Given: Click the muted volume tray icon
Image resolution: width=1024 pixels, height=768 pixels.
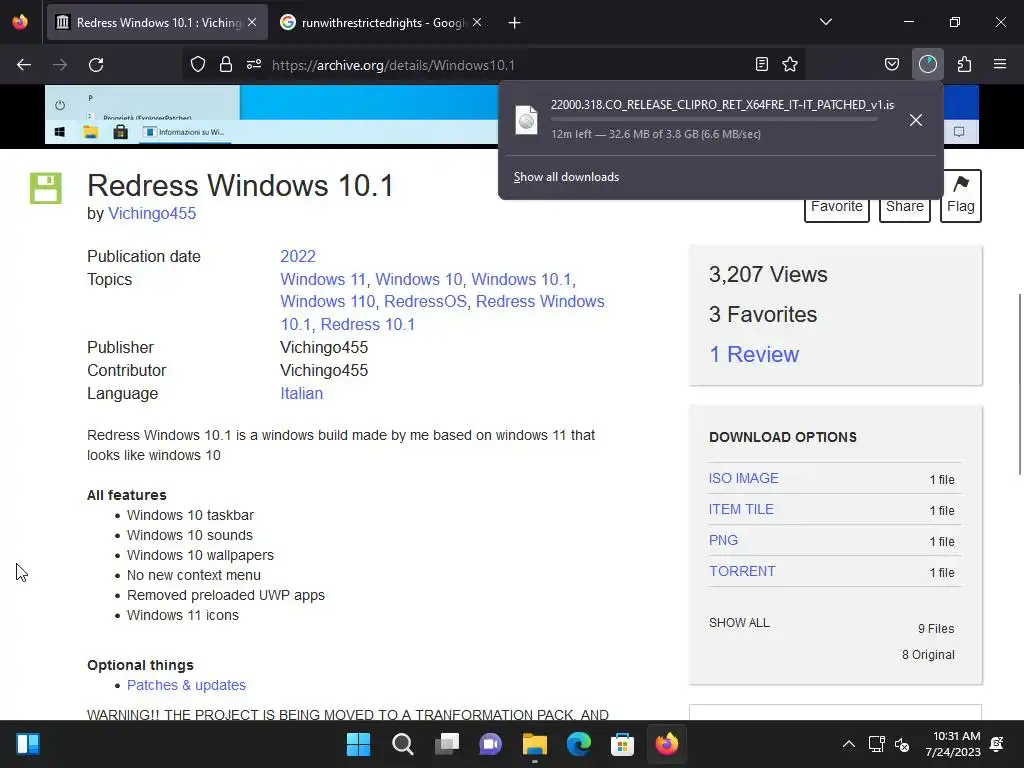Looking at the screenshot, I should click(x=902, y=744).
